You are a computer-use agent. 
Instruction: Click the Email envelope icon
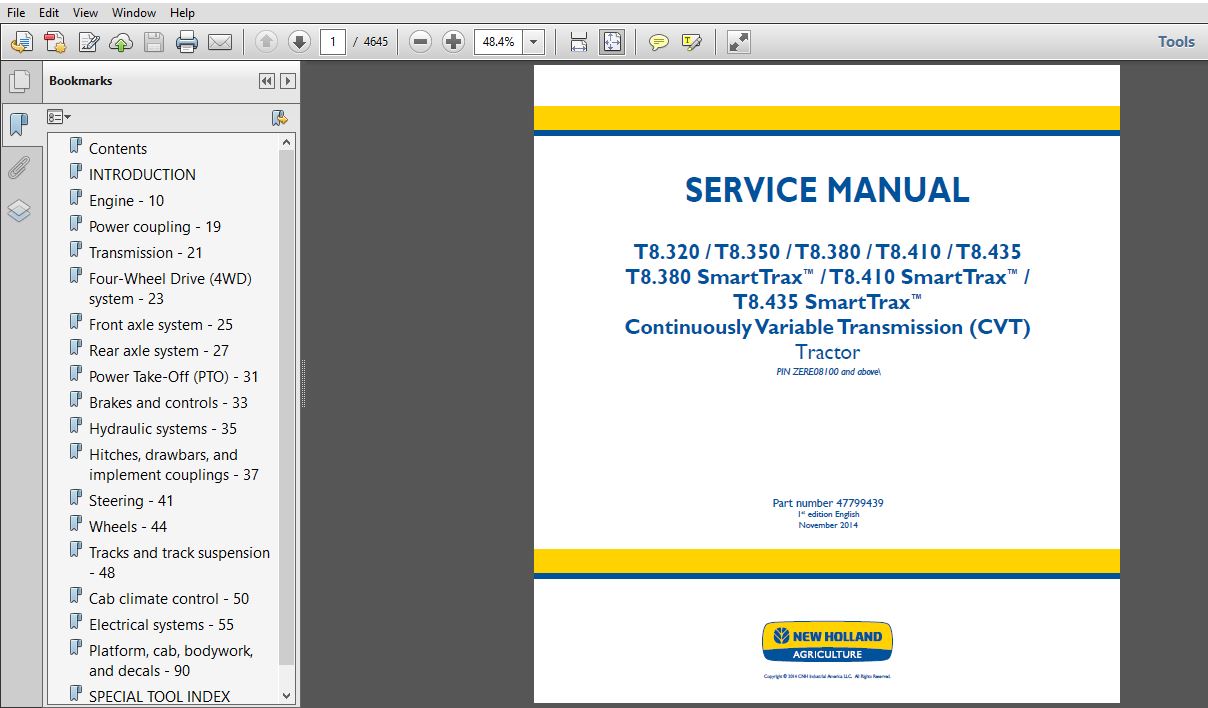point(220,42)
